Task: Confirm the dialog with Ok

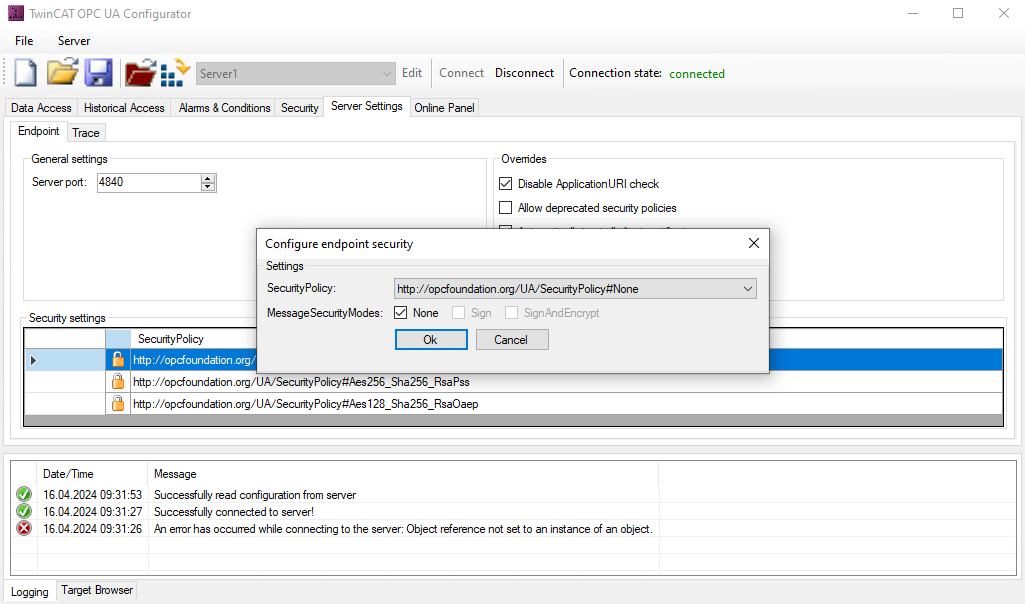Action: pyautogui.click(x=430, y=340)
